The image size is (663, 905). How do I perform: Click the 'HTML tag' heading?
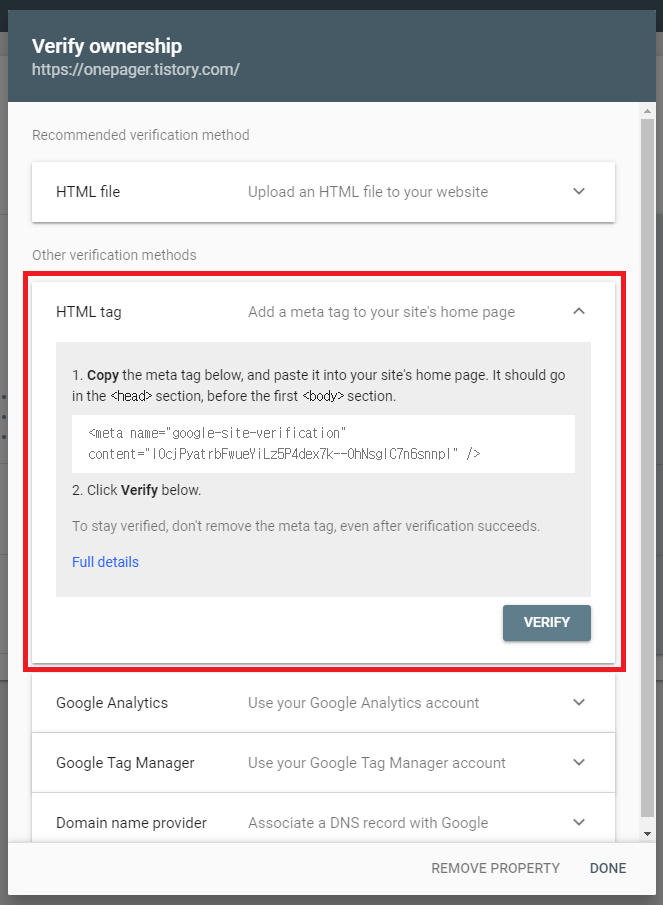[88, 312]
